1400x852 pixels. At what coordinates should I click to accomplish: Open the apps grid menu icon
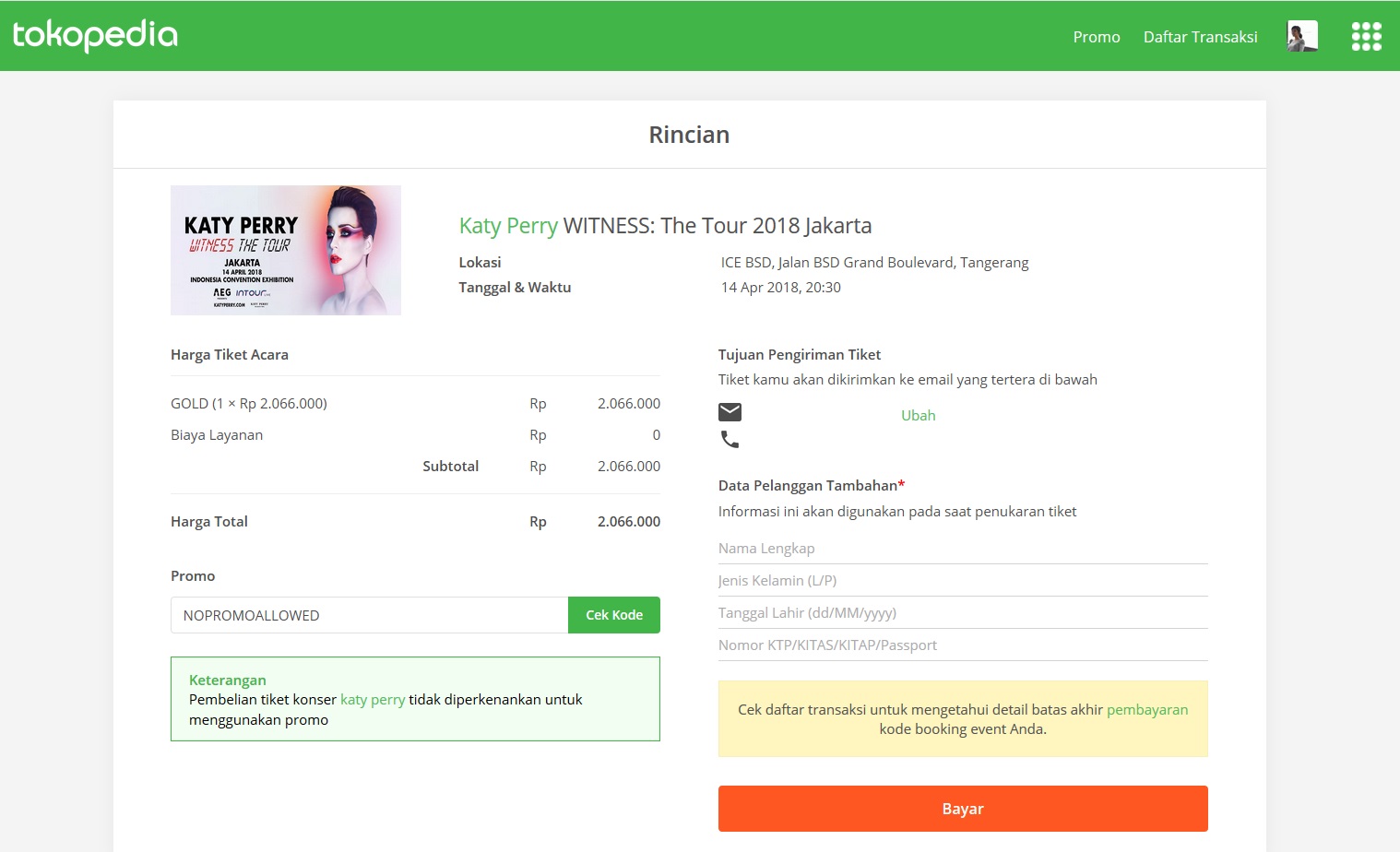(1366, 36)
